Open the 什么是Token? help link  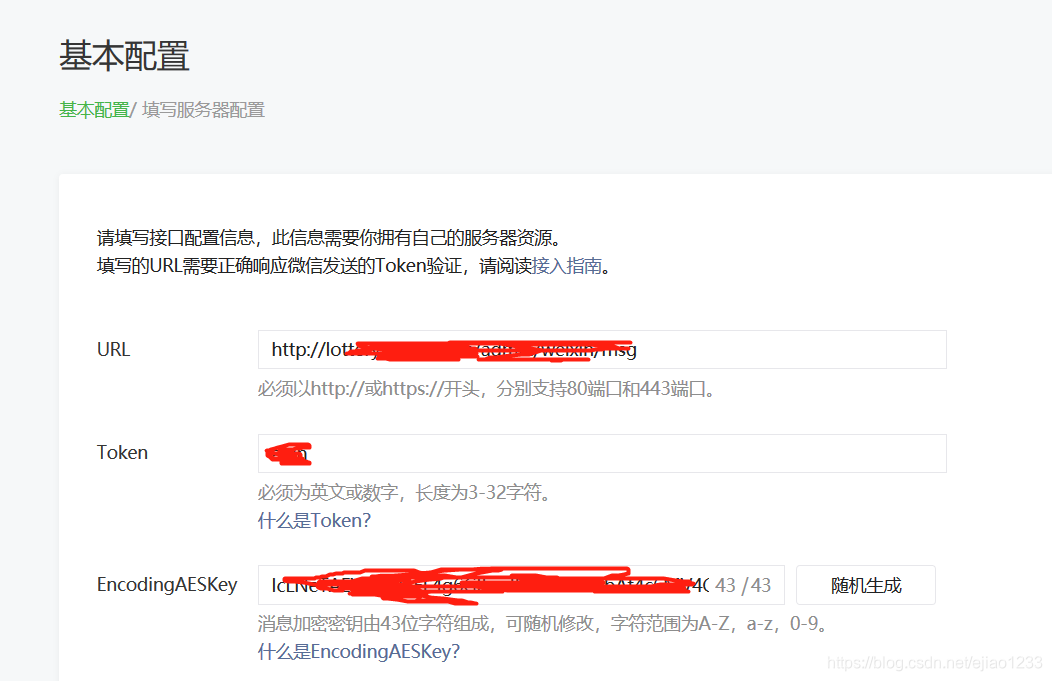pyautogui.click(x=314, y=521)
